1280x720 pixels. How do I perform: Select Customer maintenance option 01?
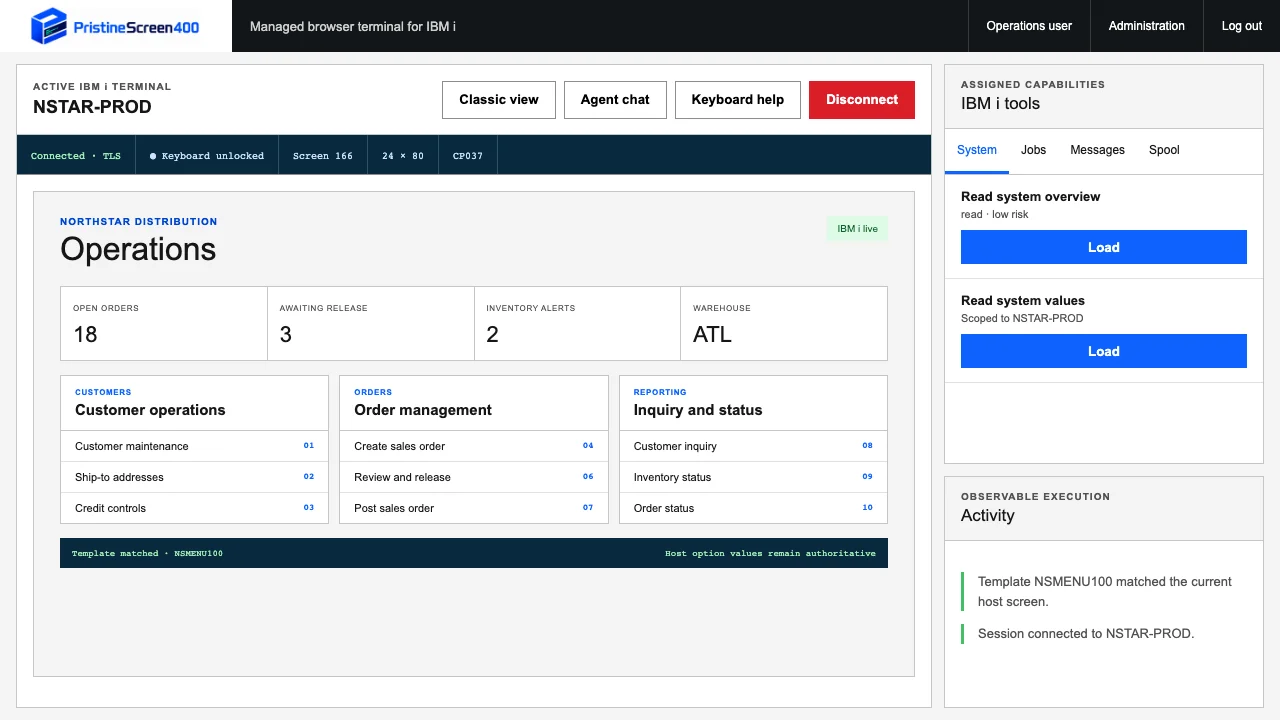point(194,446)
